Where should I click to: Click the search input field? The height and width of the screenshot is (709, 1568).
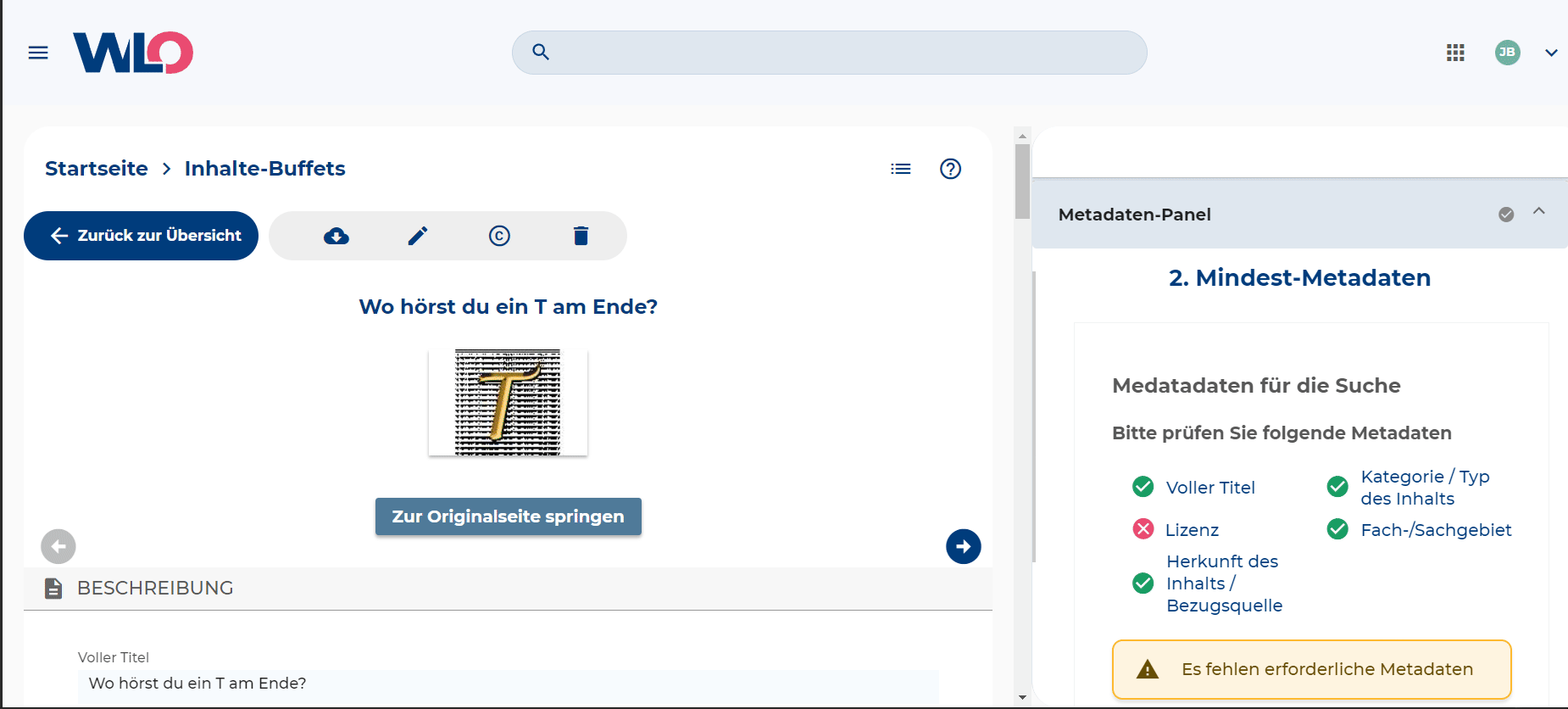click(x=839, y=53)
